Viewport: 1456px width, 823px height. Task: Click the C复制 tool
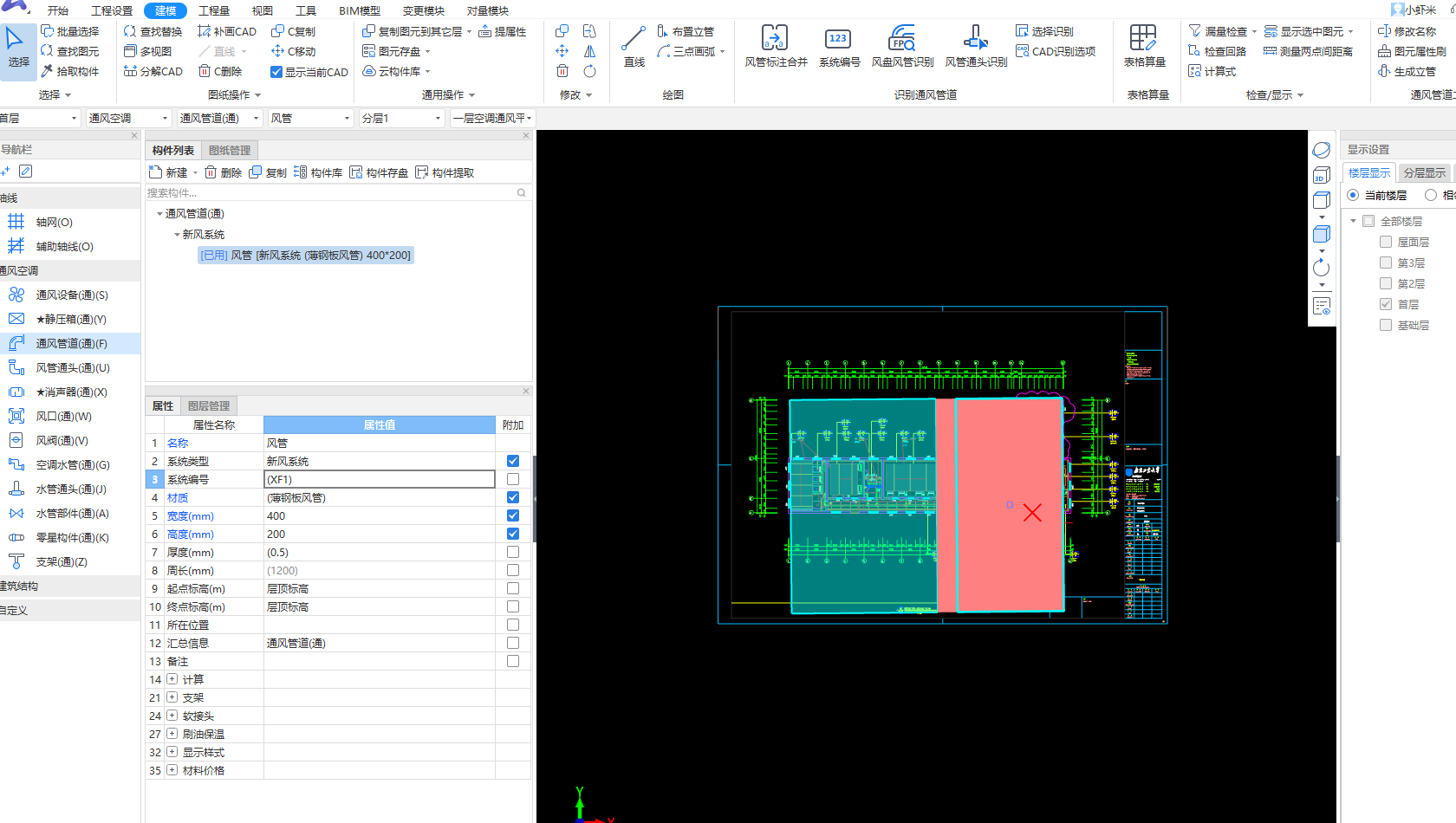294,31
